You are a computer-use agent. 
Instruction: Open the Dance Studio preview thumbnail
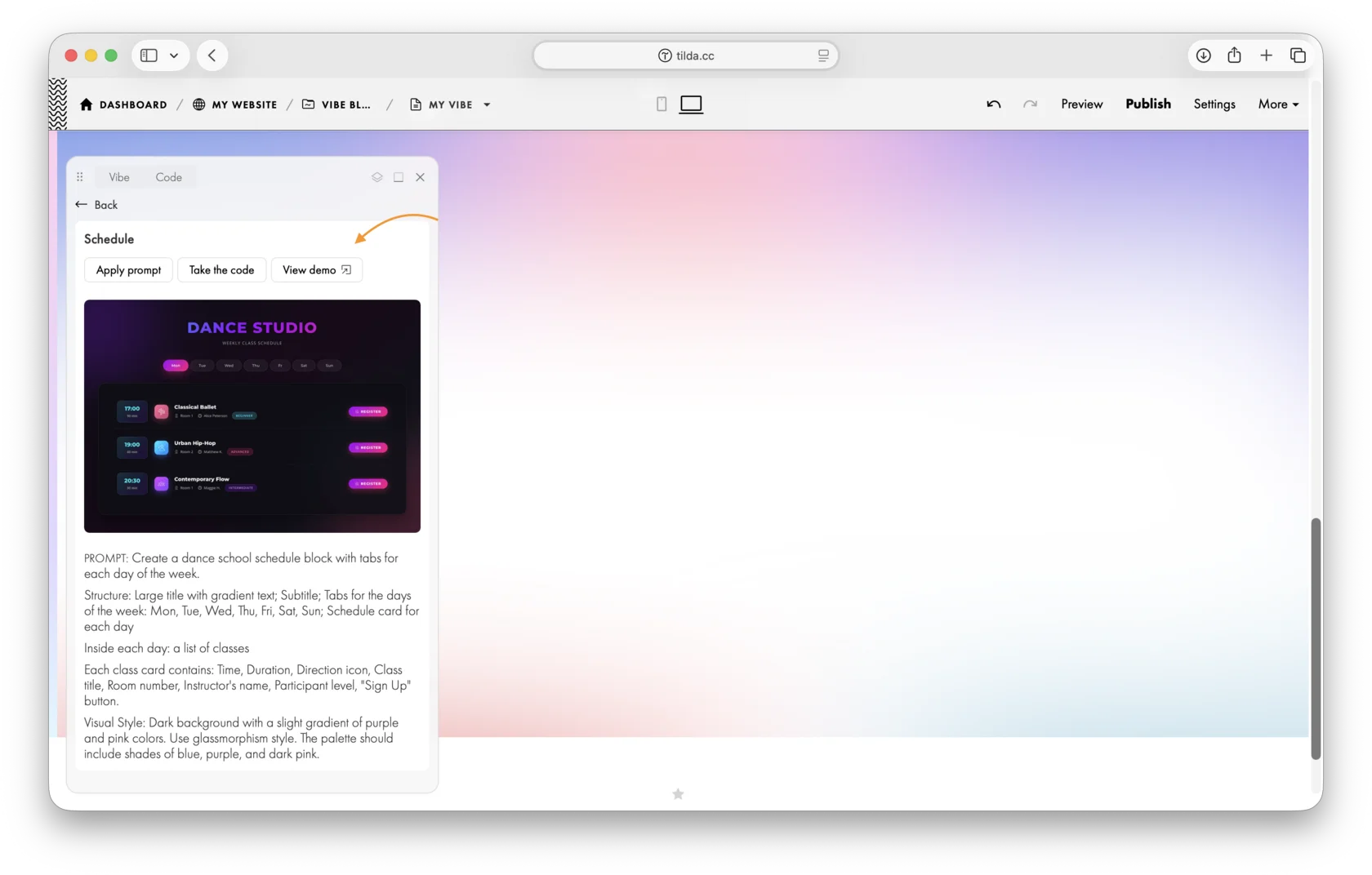[252, 416]
